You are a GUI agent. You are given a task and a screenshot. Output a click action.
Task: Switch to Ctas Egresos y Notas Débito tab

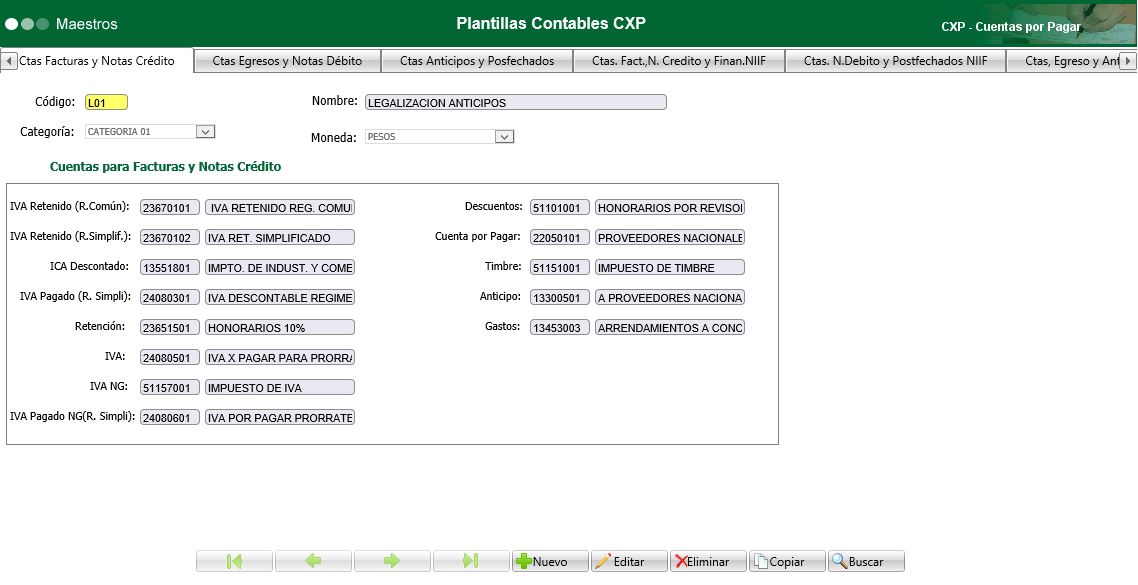287,60
